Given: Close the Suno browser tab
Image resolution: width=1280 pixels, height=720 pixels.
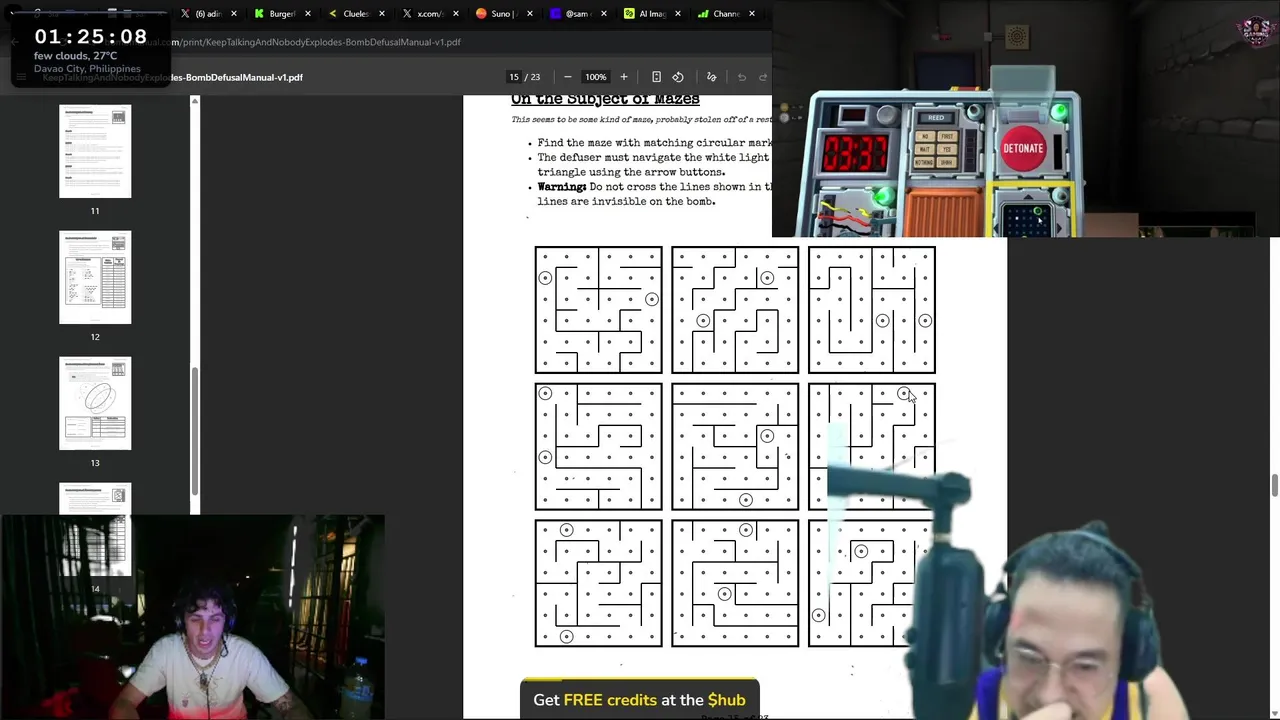Looking at the screenshot, I should tap(529, 14).
